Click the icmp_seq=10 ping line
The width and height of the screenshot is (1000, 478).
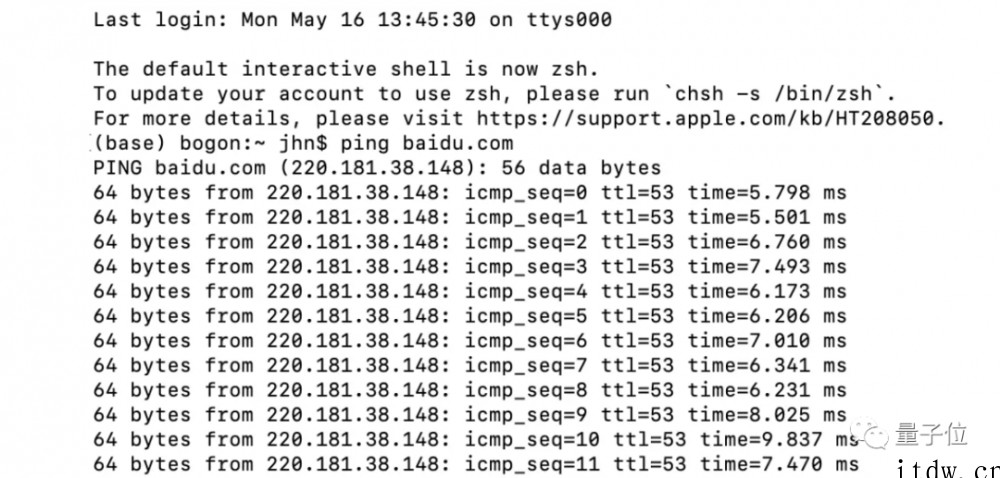tap(476, 439)
